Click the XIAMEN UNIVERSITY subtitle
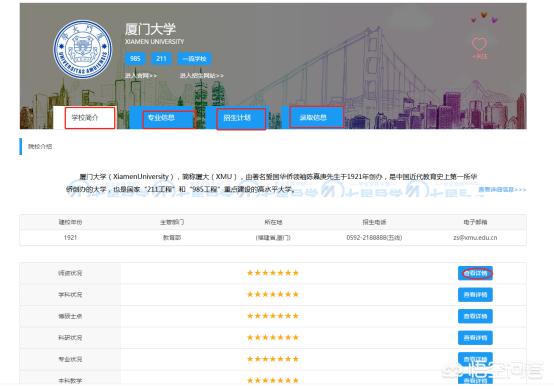Viewport: 554px width, 389px height. tap(154, 41)
